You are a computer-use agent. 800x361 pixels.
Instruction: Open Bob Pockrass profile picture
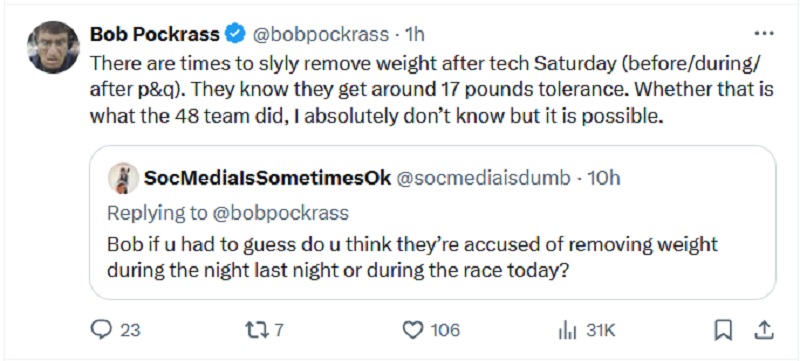[x=53, y=47]
